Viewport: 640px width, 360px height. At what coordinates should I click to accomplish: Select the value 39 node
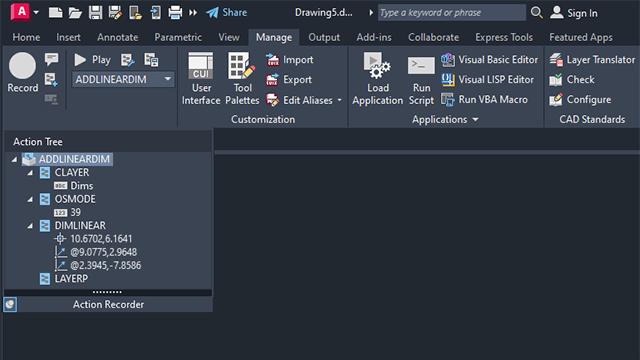[x=67, y=212]
